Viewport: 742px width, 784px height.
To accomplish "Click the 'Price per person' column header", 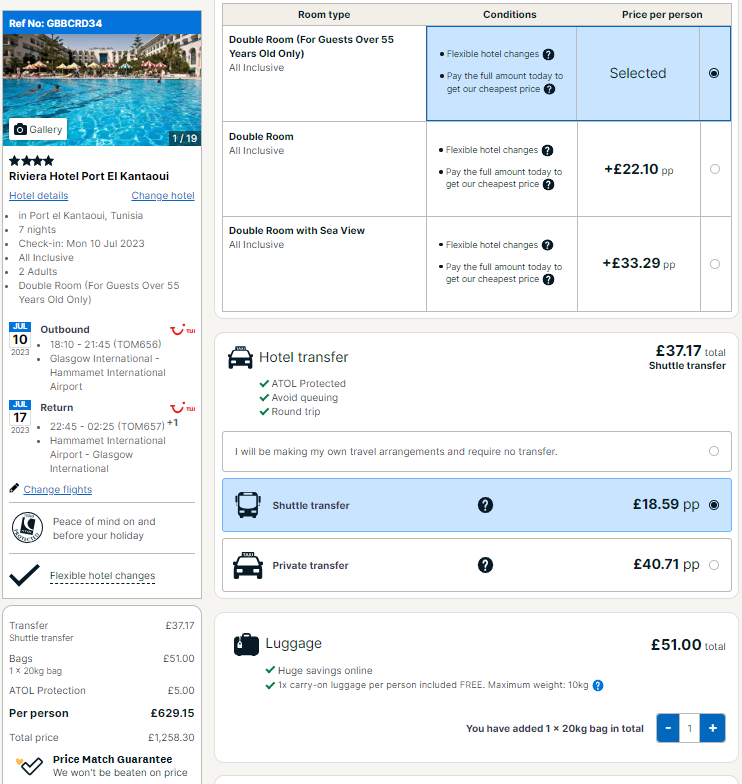I will click(x=662, y=15).
